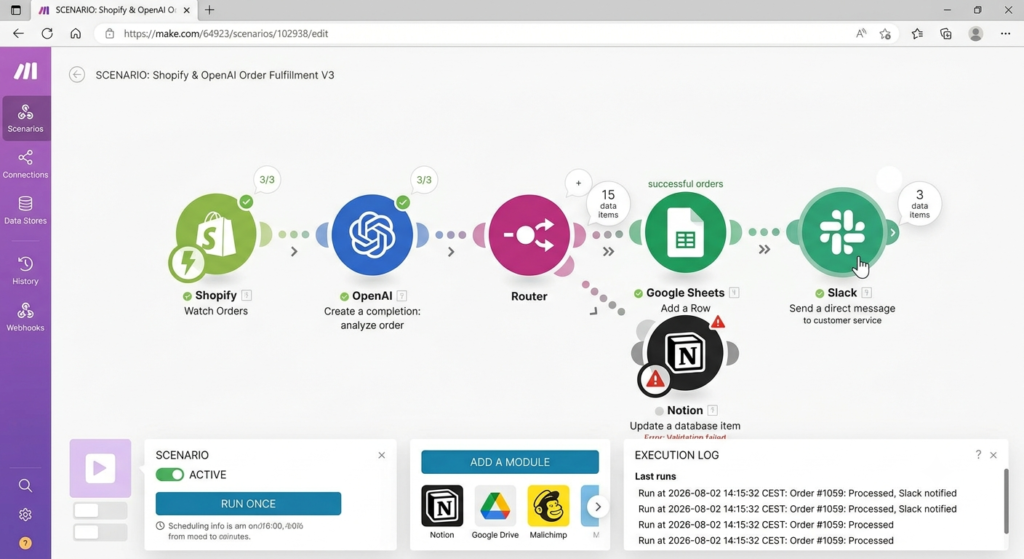1024x559 pixels.
Task: Click the warning badge at Notion module's lower left
Action: tap(655, 379)
